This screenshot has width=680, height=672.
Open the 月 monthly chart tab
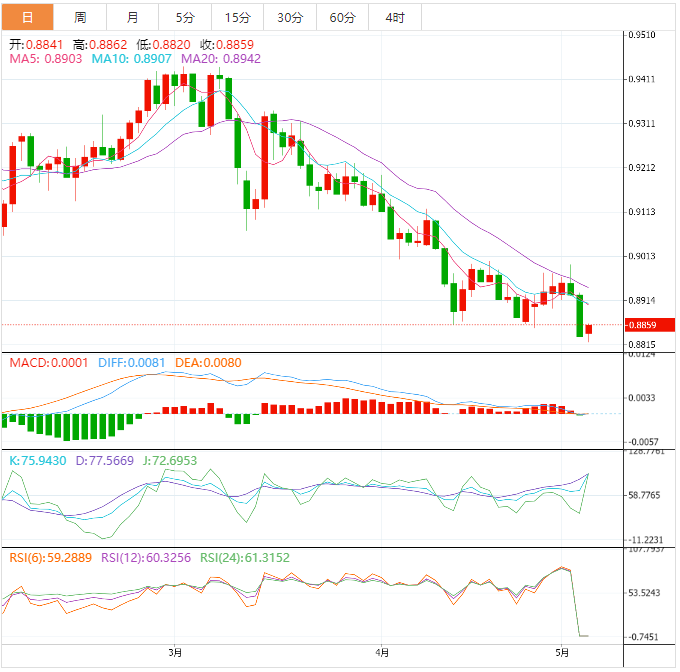(133, 17)
